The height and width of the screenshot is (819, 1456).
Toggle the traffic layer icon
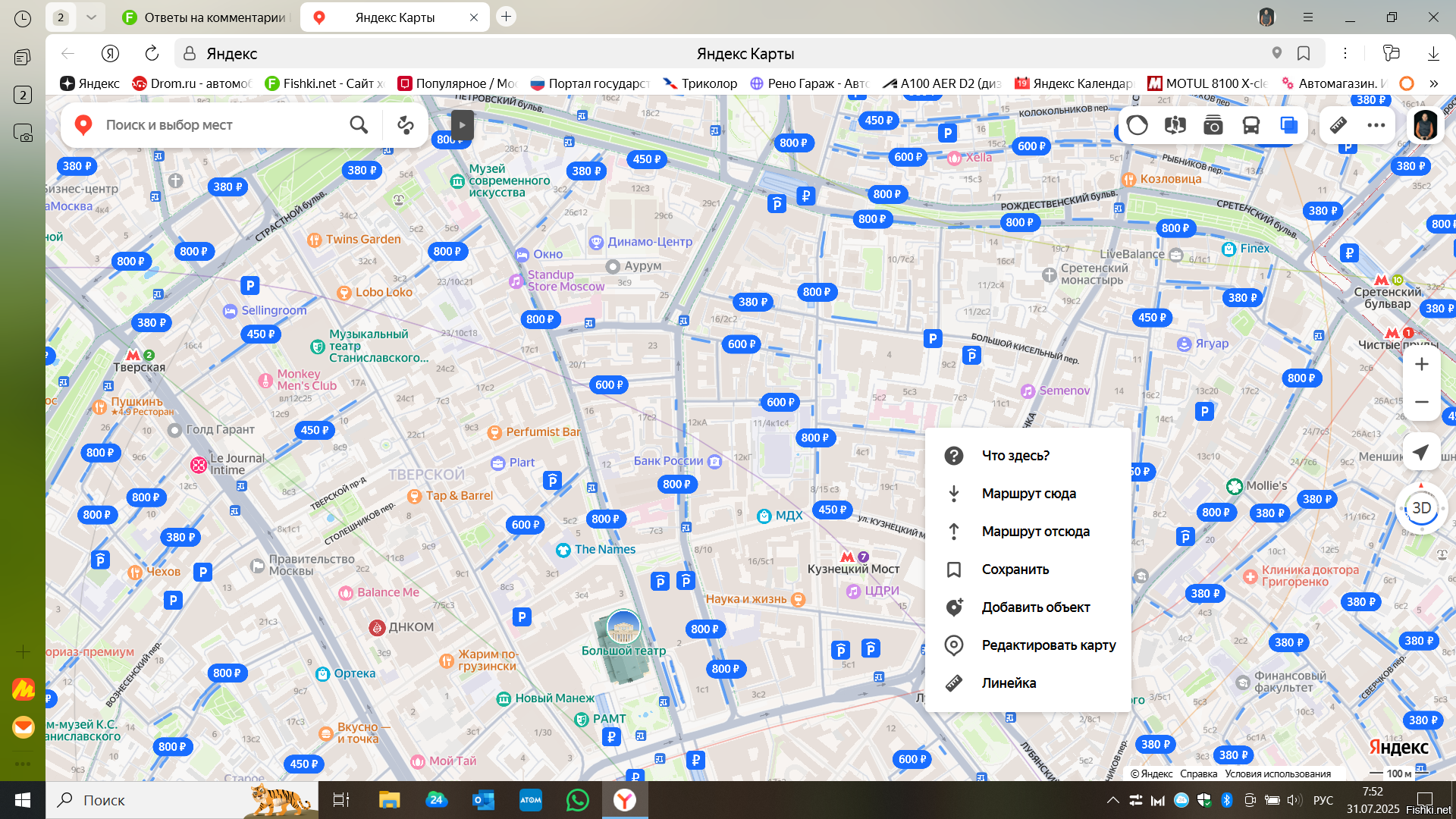pos(1137,125)
